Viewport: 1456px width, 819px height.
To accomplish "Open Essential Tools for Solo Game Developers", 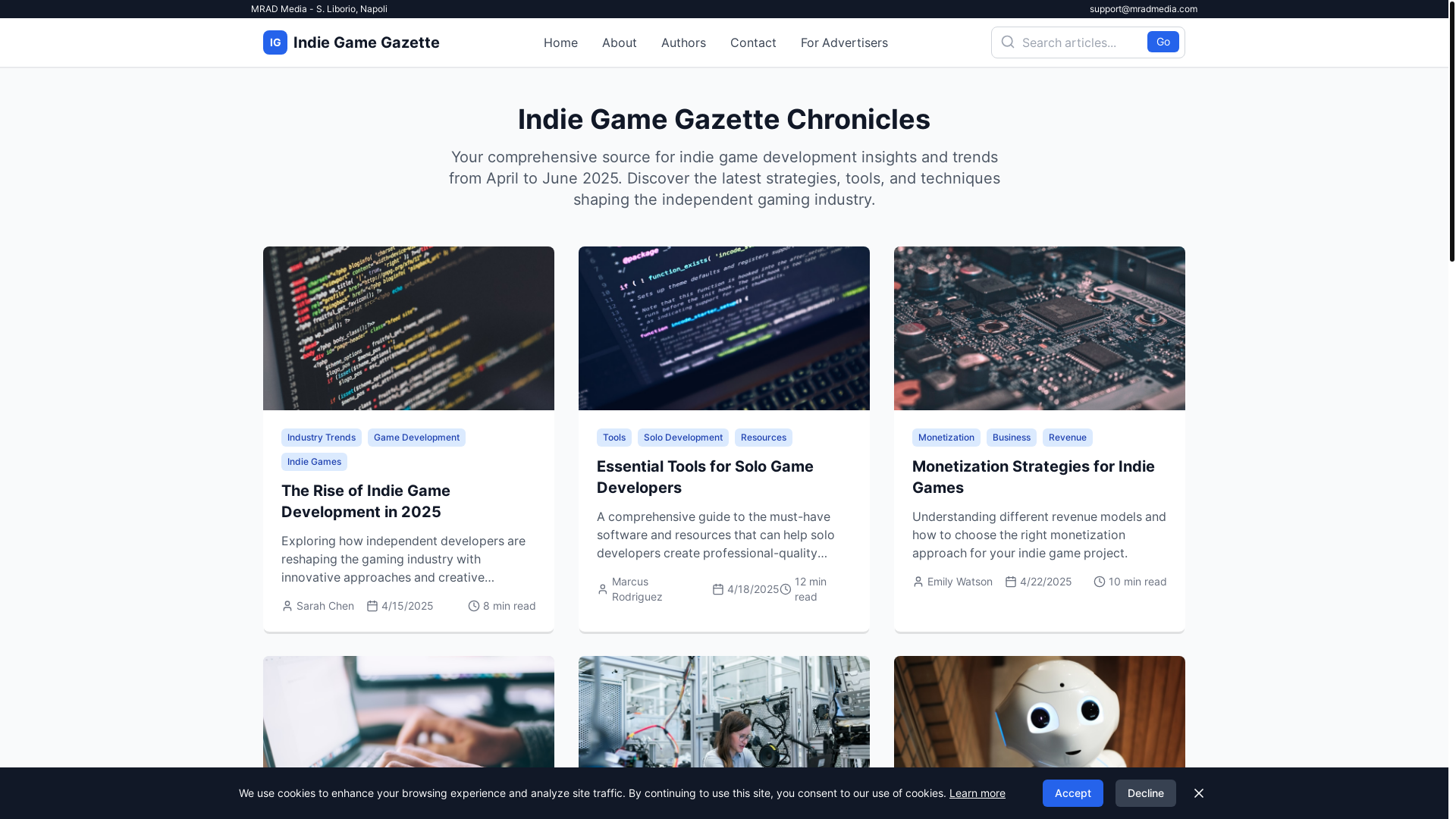I will pos(705,477).
